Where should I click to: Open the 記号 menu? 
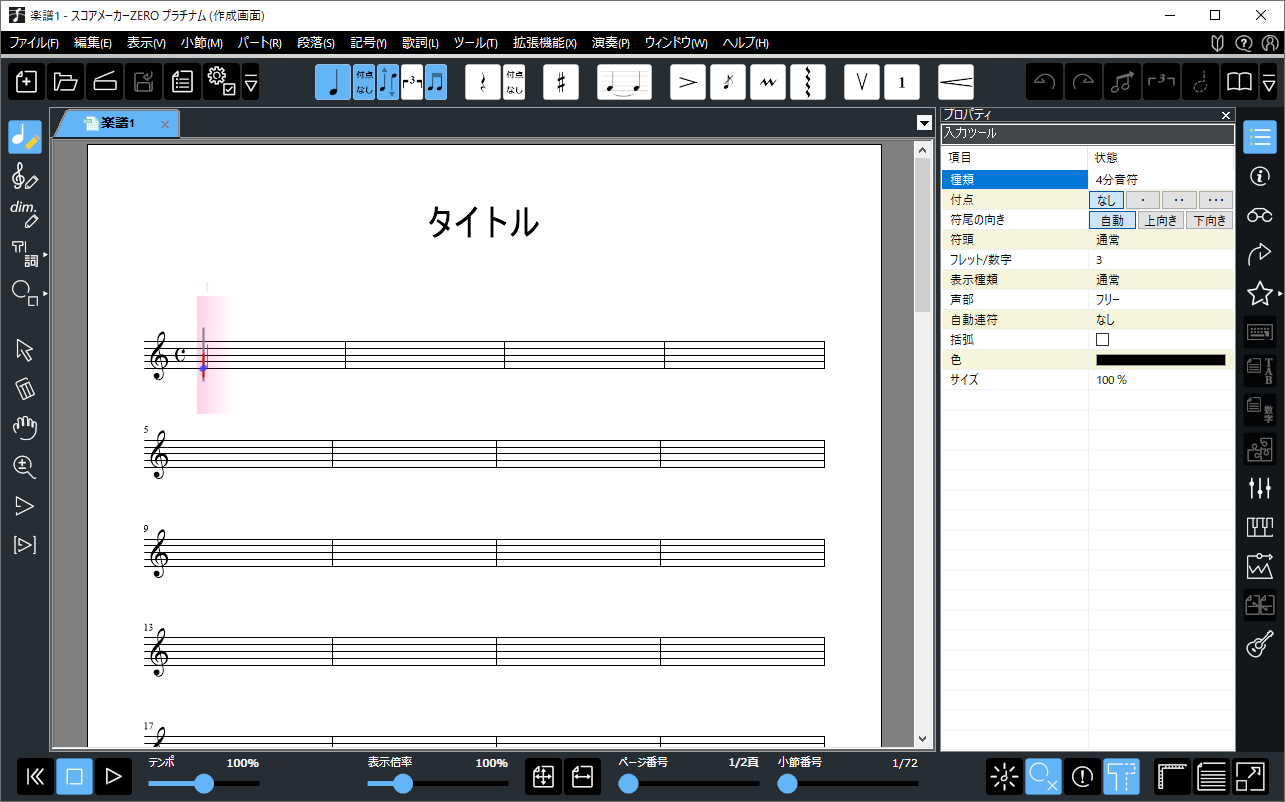click(x=368, y=43)
